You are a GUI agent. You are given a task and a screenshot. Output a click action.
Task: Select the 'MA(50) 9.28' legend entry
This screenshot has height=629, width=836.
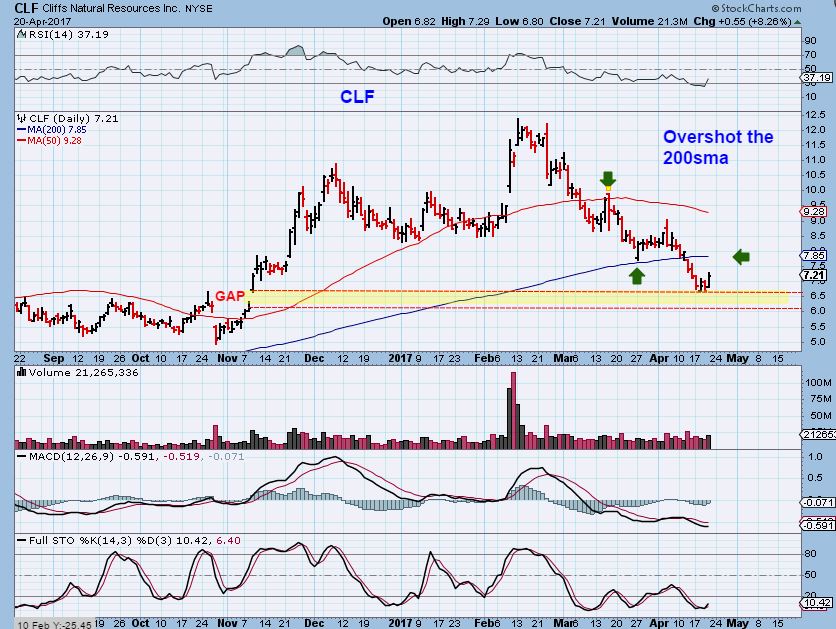[x=55, y=141]
